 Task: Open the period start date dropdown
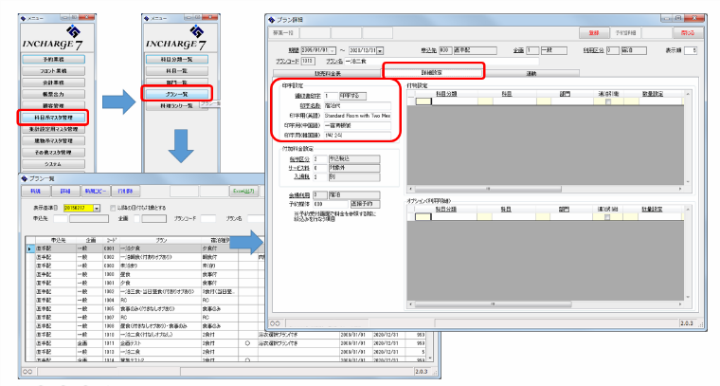pyautogui.click(x=332, y=50)
